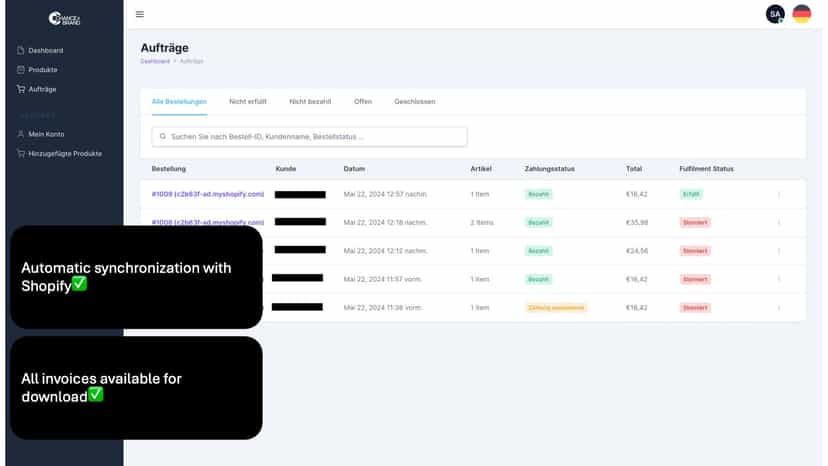Click the Fulfilment Status column header
Image resolution: width=828 pixels, height=466 pixels.
[x=706, y=169]
